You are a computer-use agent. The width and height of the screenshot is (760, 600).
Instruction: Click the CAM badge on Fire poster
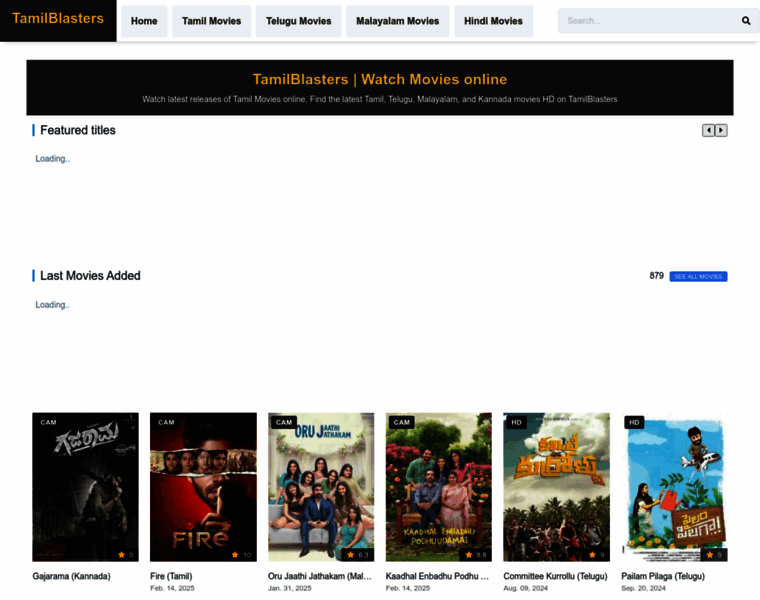[x=166, y=423]
